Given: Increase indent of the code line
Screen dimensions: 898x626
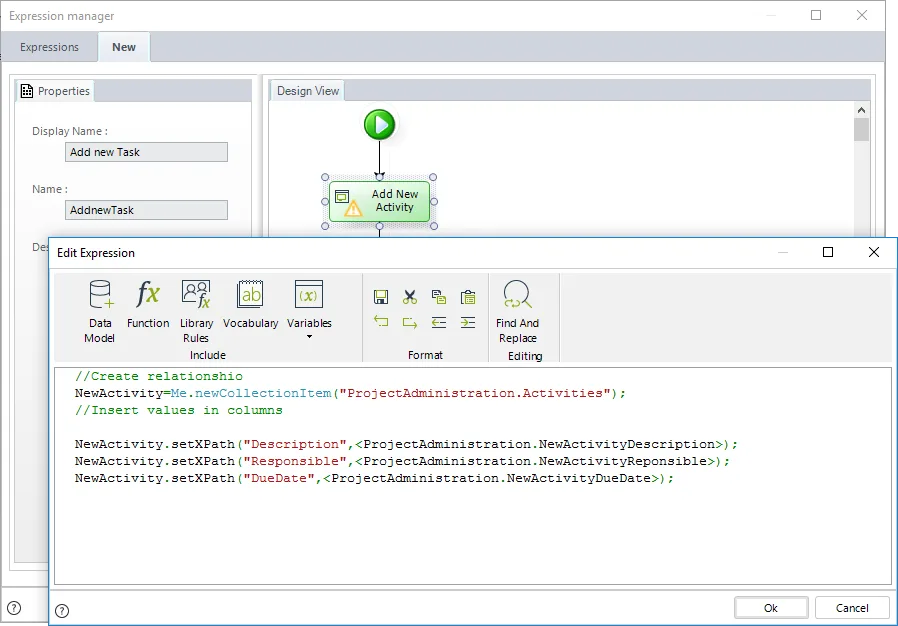Looking at the screenshot, I should point(468,322).
